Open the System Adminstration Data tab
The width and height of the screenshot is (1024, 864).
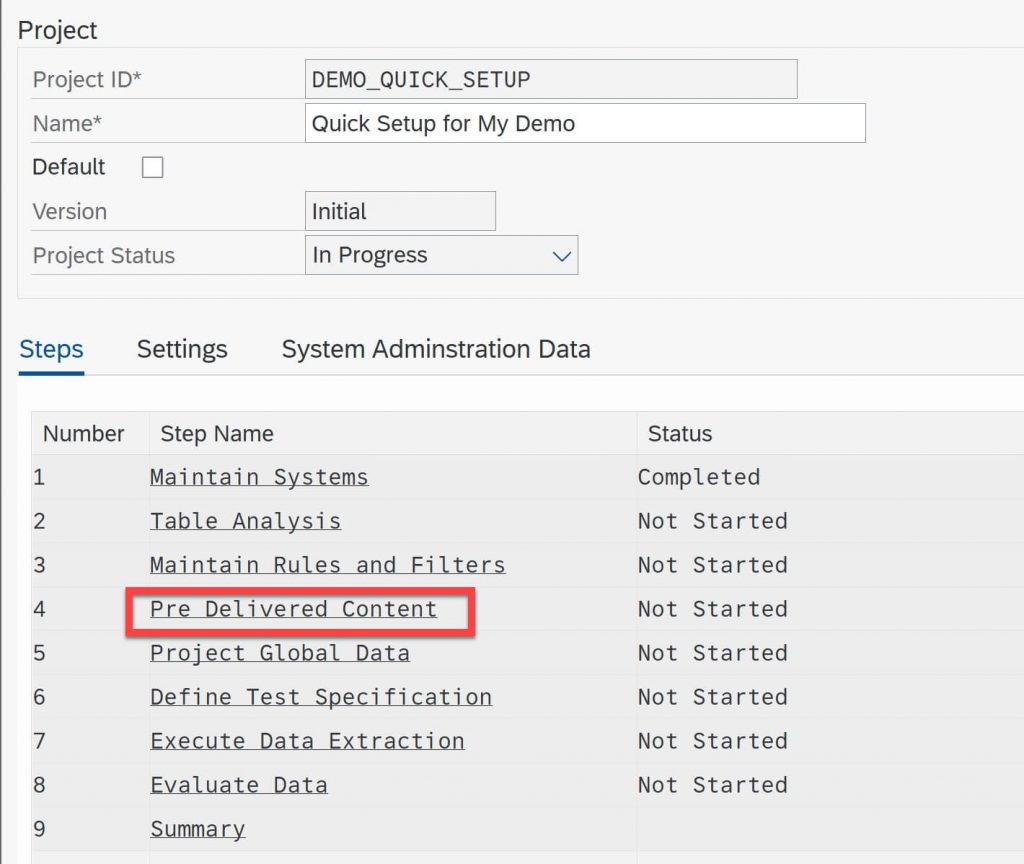tap(436, 349)
